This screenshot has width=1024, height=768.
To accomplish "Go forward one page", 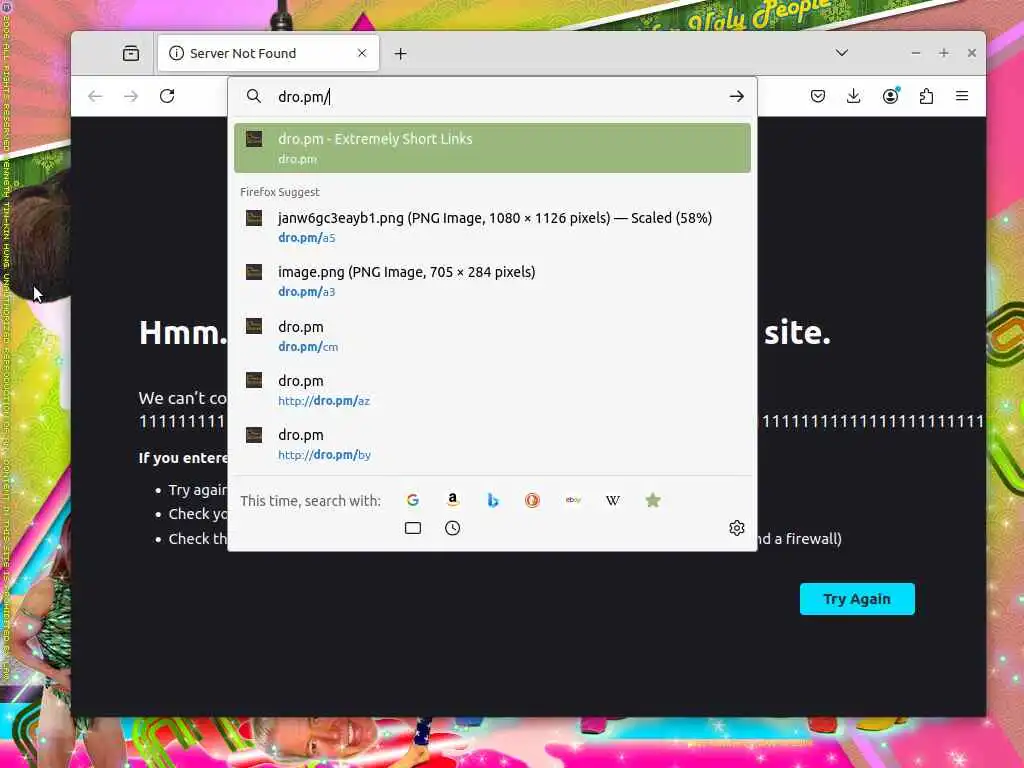I will [131, 96].
